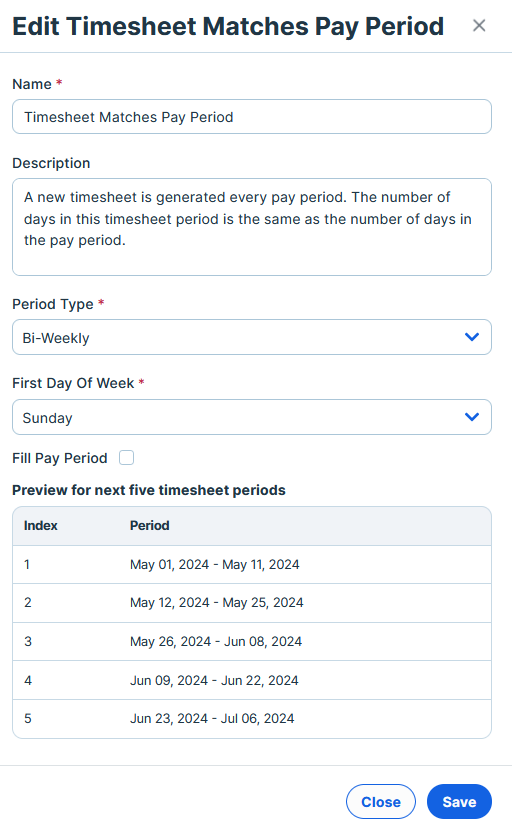Close the dialog with the X icon

pyautogui.click(x=479, y=25)
